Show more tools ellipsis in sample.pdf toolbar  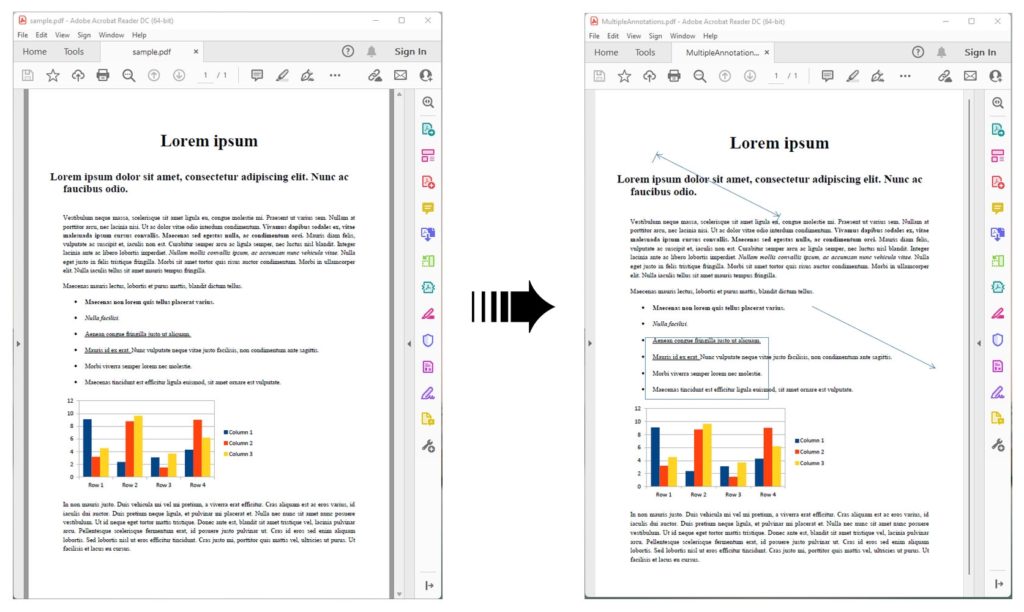point(335,75)
